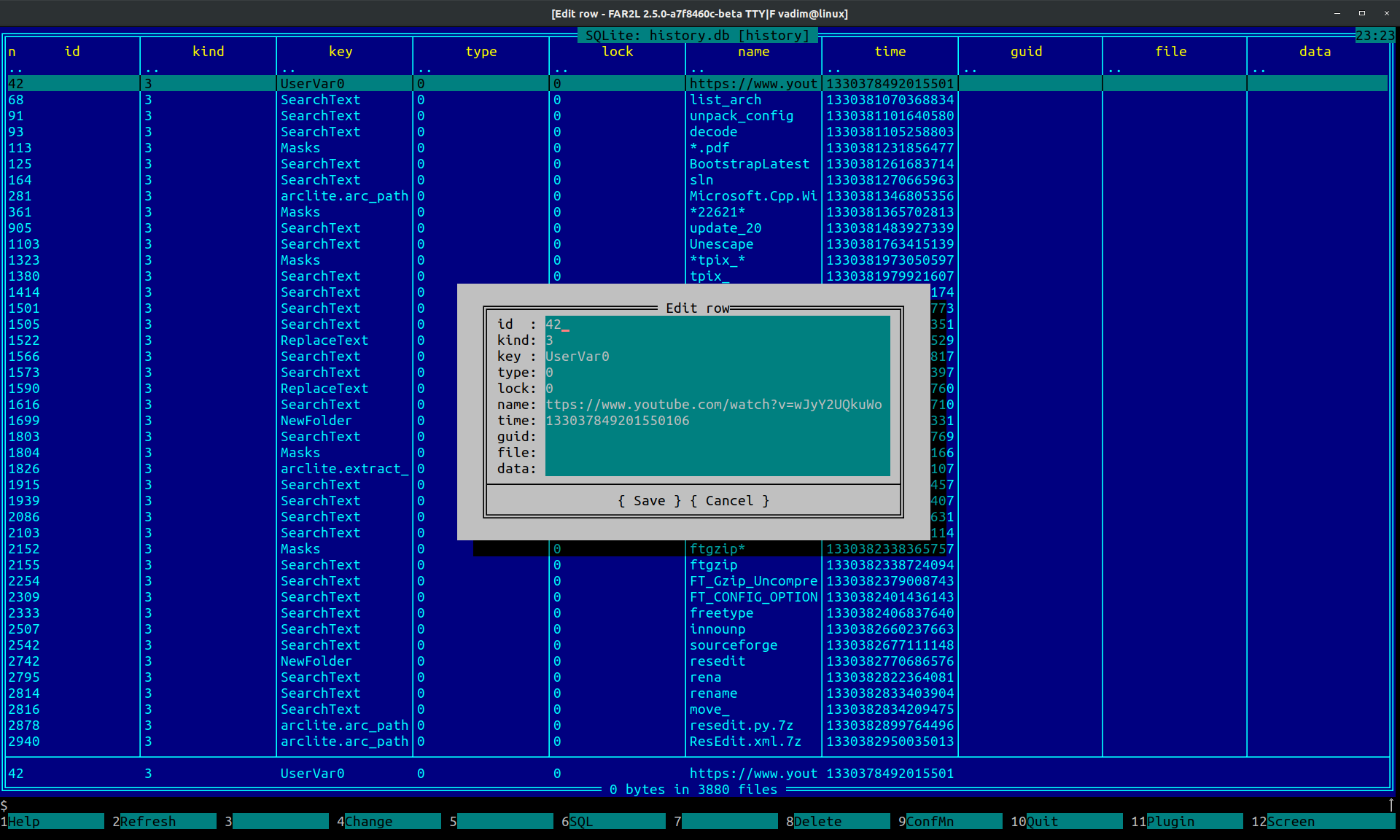Select row 2940 with ResEdit.xml.7z
The width and height of the screenshot is (1400, 840).
[x=744, y=742]
